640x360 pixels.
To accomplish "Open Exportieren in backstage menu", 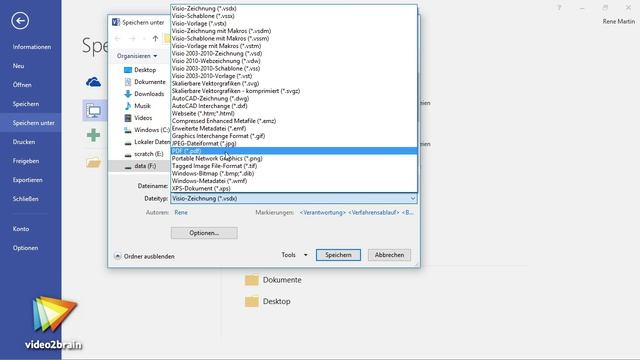I will 27,180.
